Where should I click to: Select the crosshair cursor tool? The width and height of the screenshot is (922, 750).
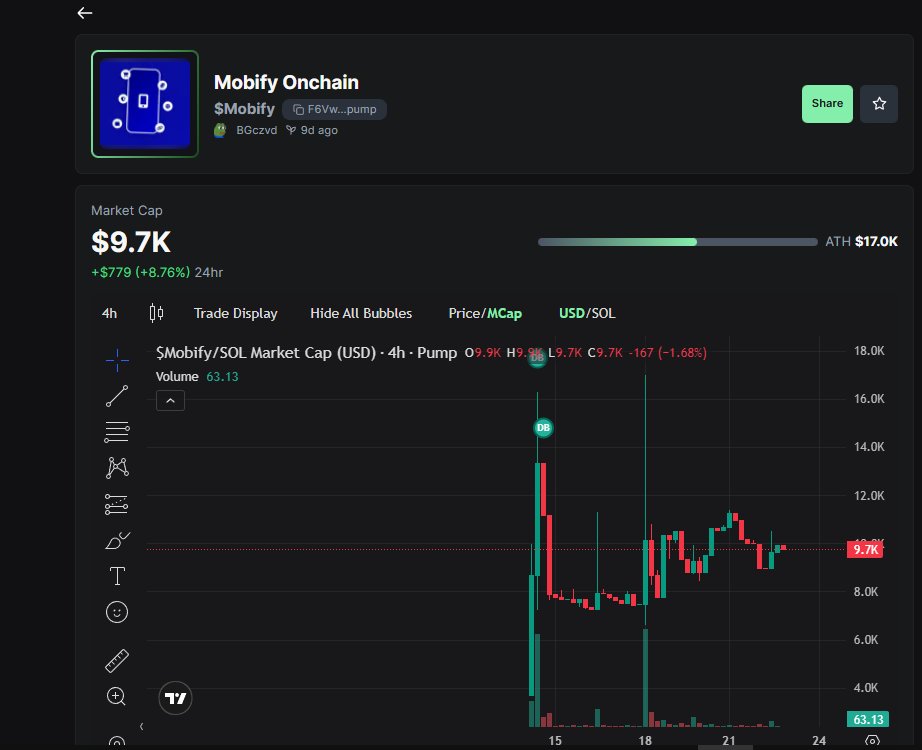coord(117,360)
